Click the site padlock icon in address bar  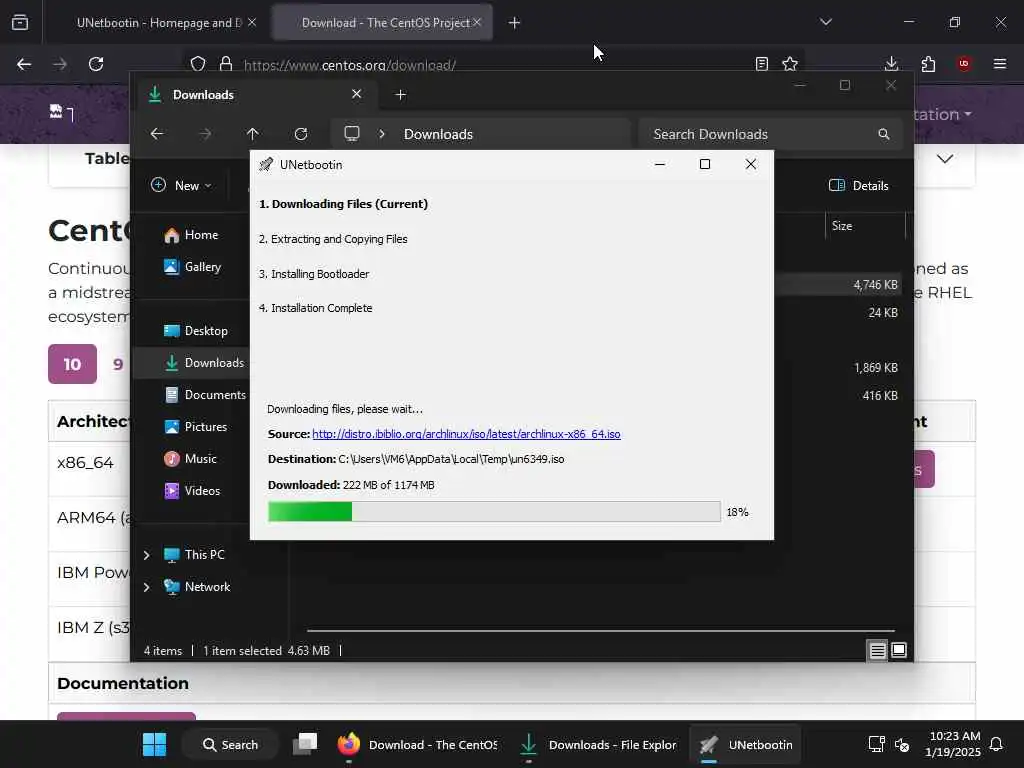(226, 64)
